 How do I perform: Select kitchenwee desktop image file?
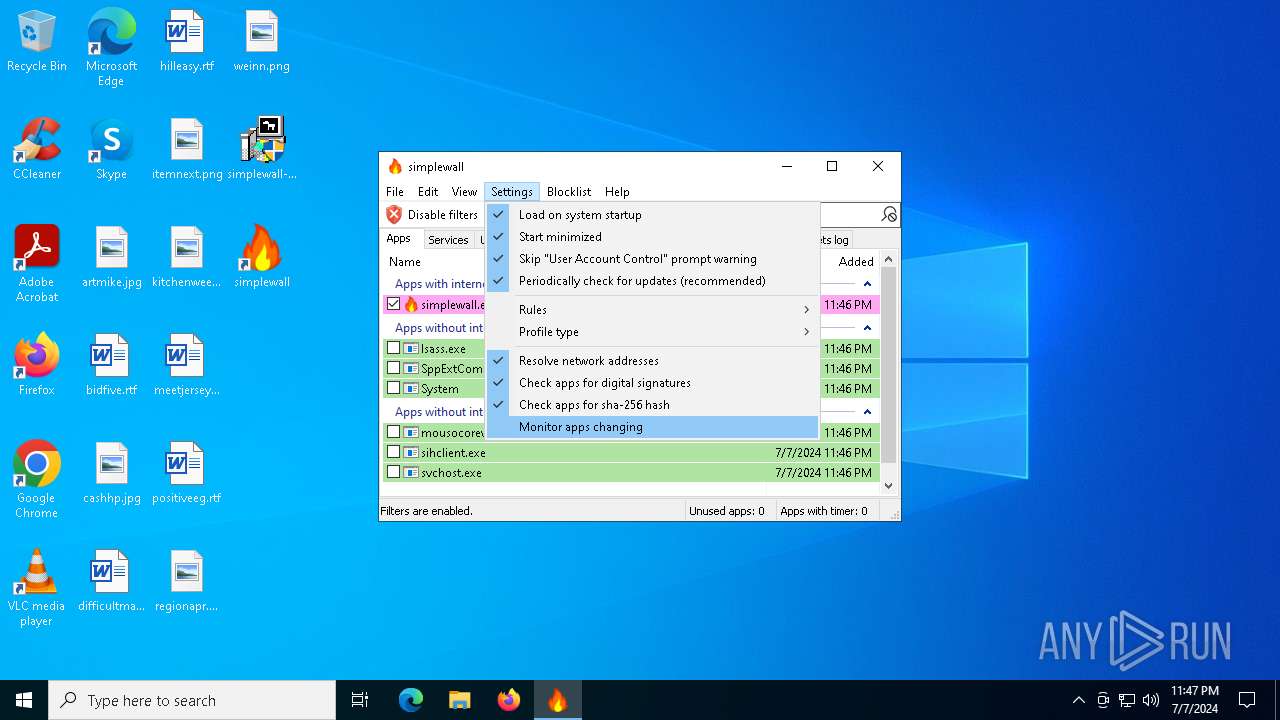[x=186, y=258]
